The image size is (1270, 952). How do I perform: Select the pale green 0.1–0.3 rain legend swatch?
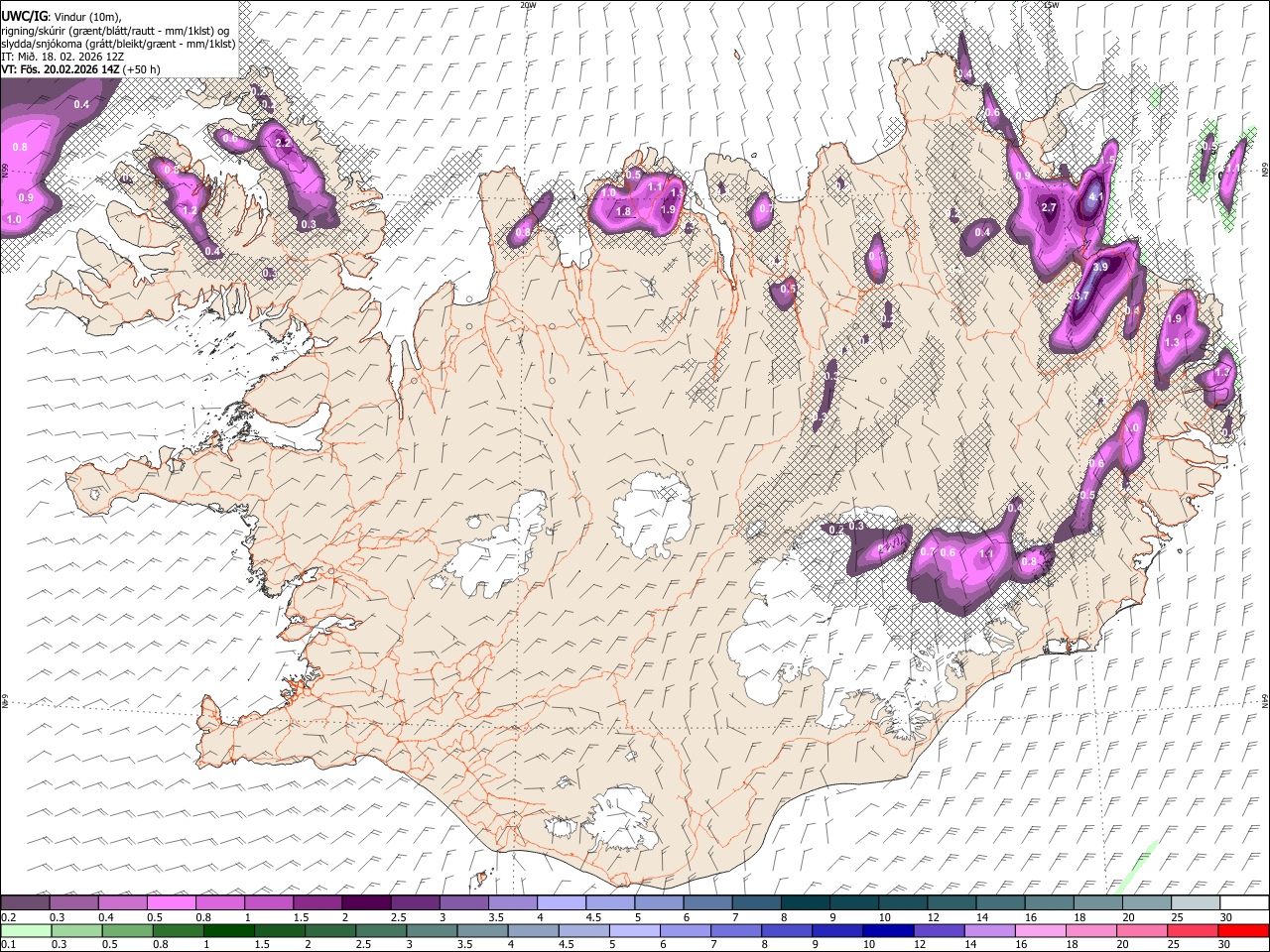point(27,930)
